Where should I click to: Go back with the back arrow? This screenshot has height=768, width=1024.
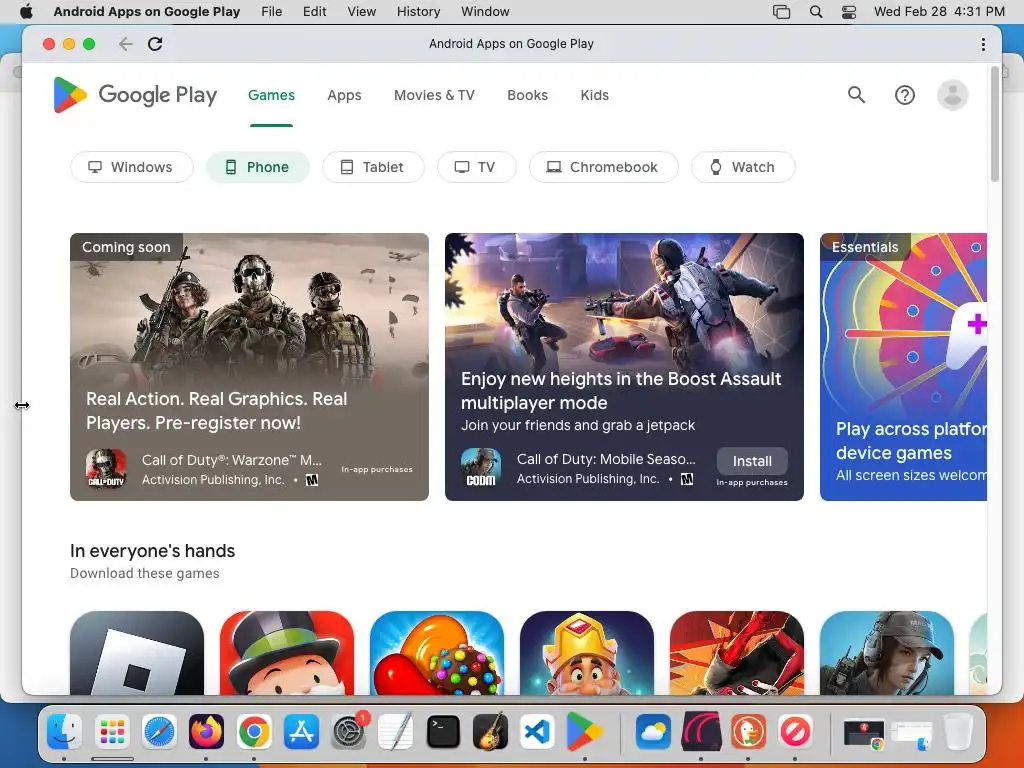[x=125, y=44]
